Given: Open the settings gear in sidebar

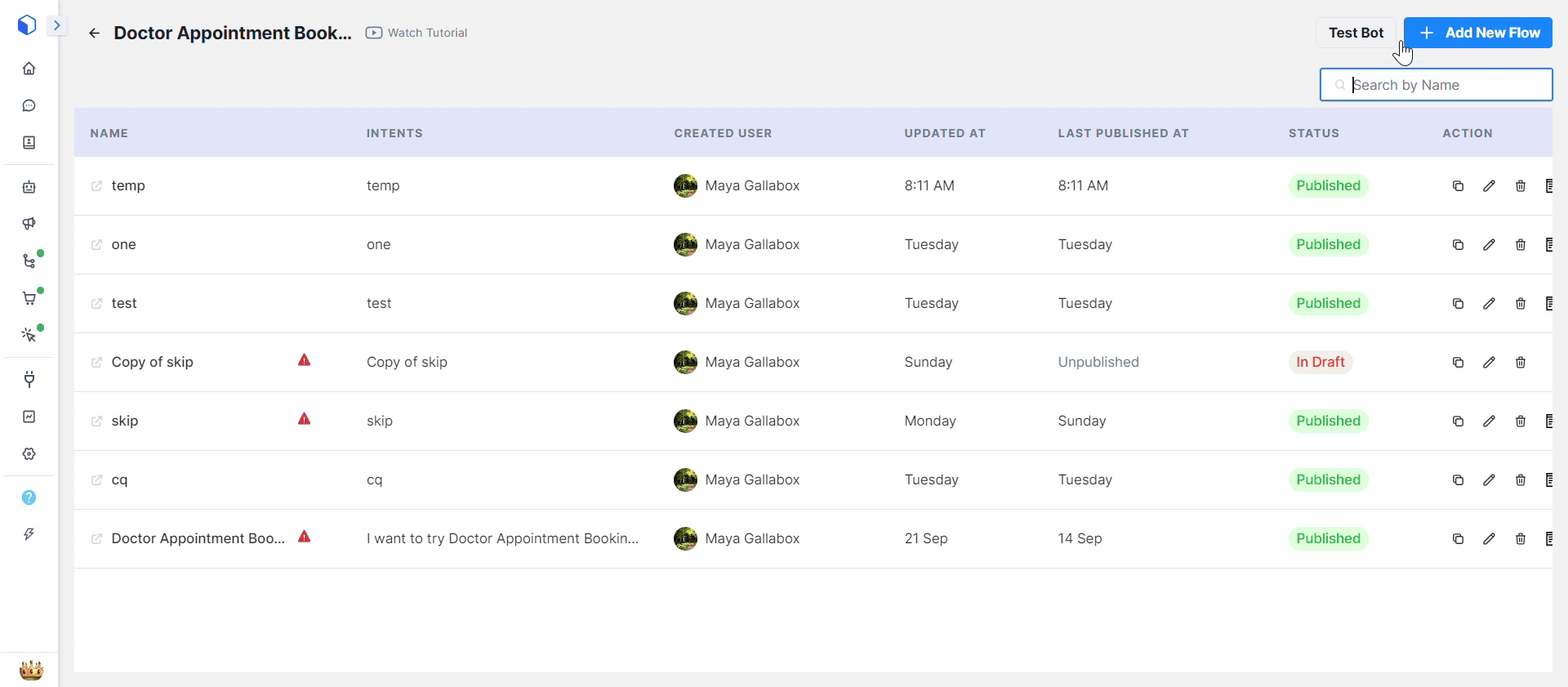Looking at the screenshot, I should 29,454.
